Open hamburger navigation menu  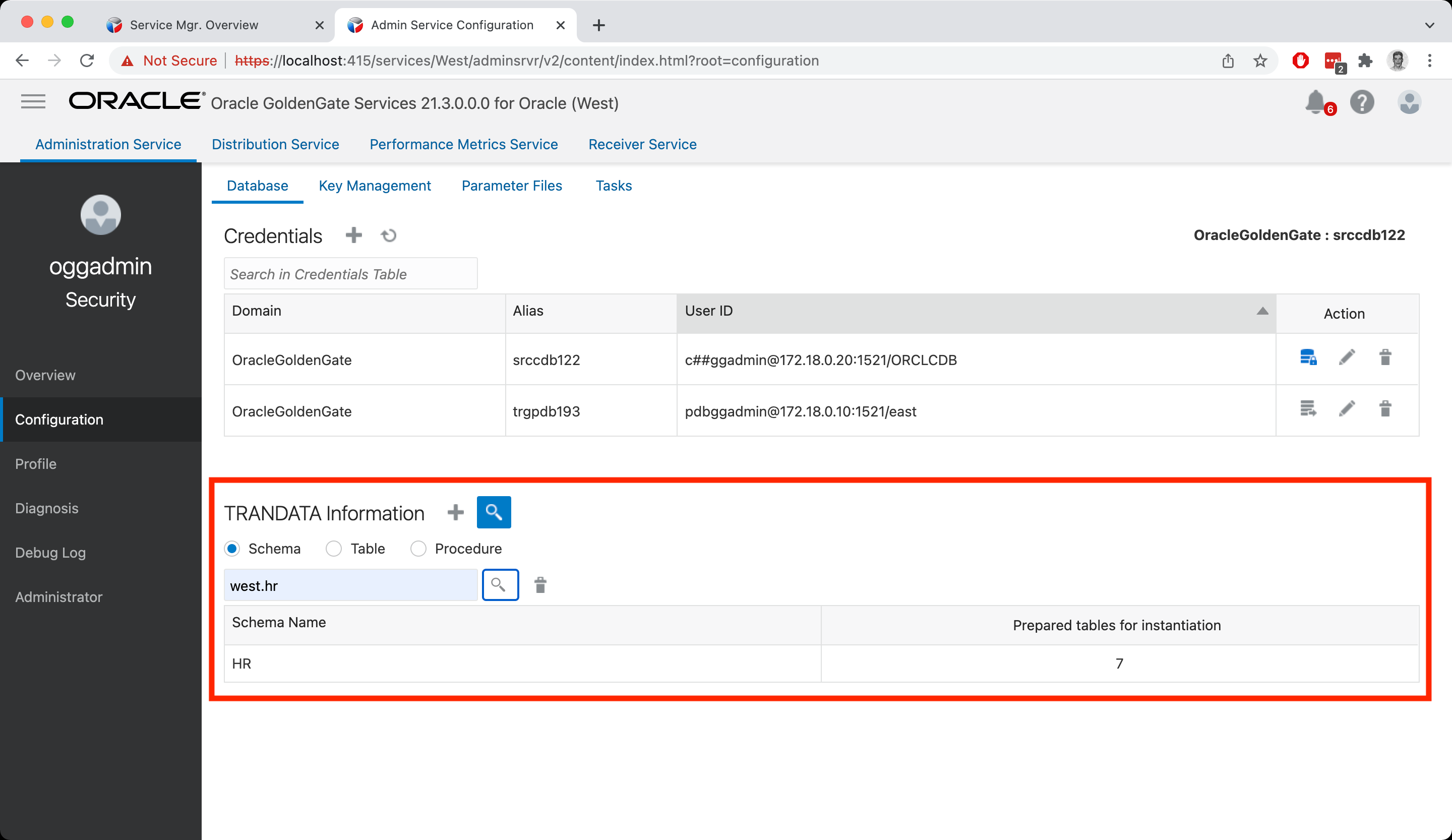coord(33,102)
